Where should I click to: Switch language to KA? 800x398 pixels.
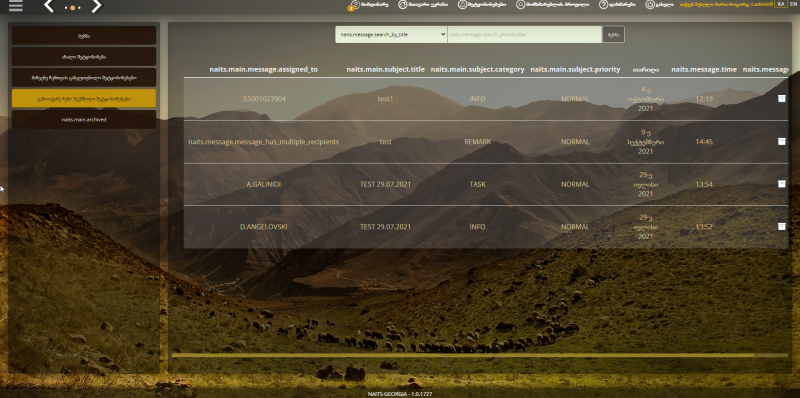781,4
